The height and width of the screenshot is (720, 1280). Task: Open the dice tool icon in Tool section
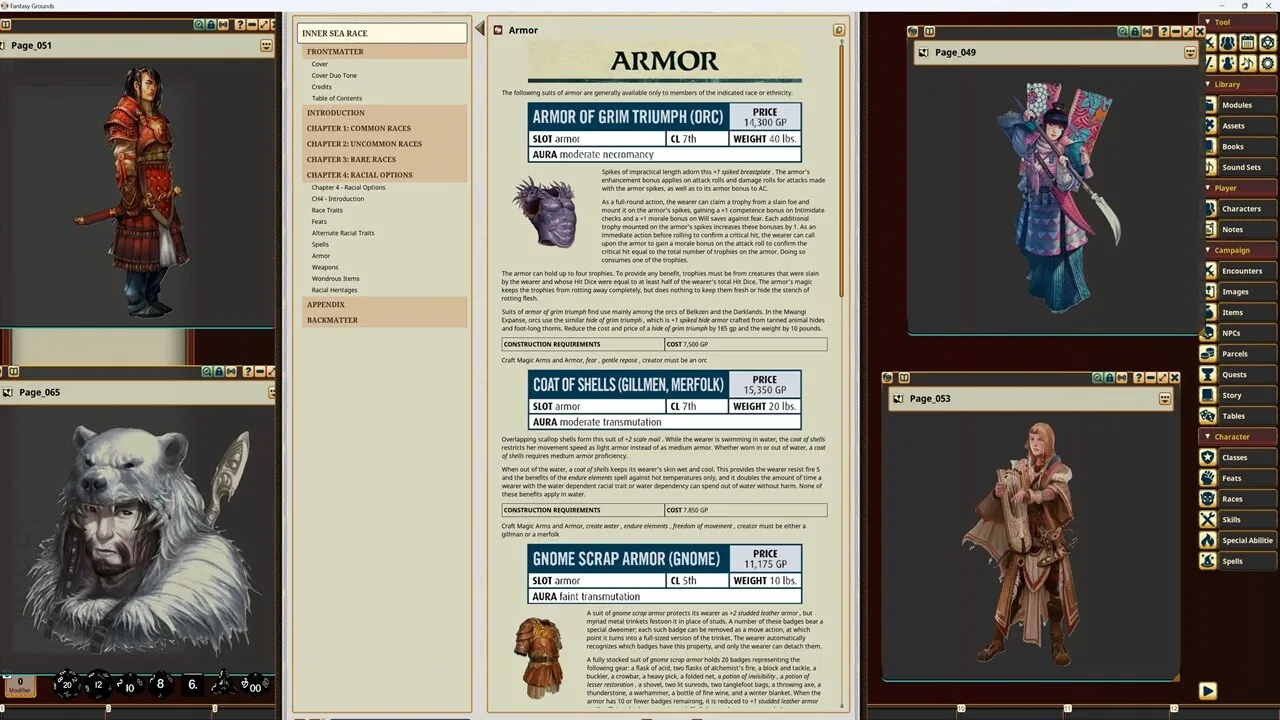pyautogui.click(x=1267, y=43)
